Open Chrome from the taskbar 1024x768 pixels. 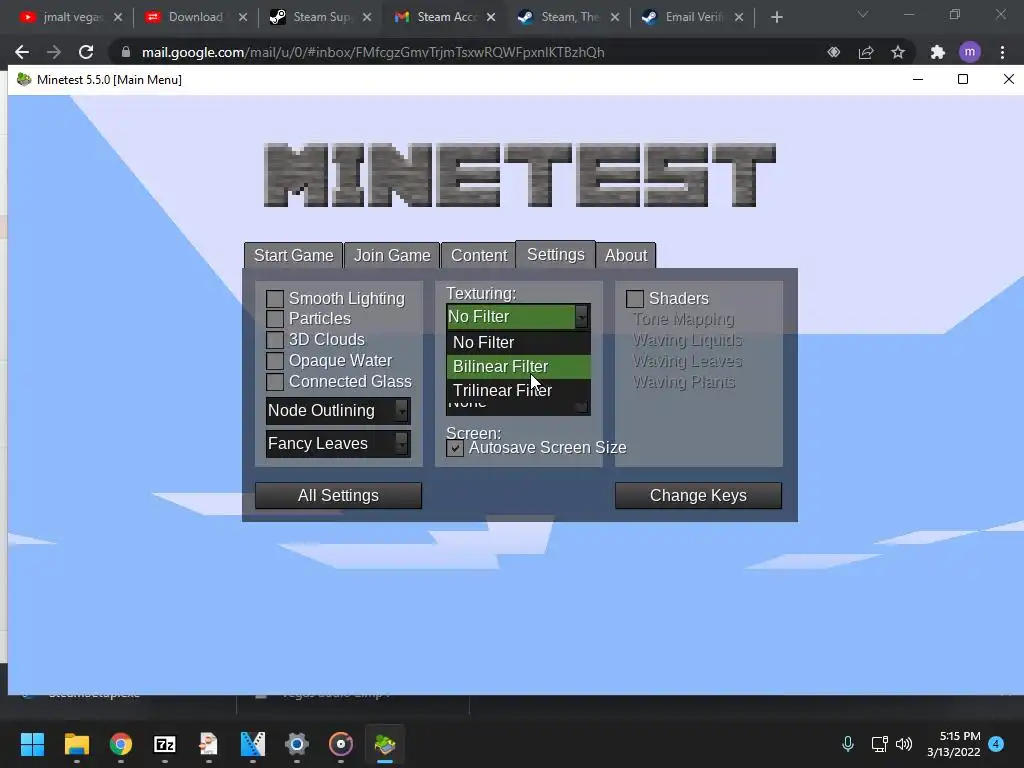pyautogui.click(x=121, y=744)
